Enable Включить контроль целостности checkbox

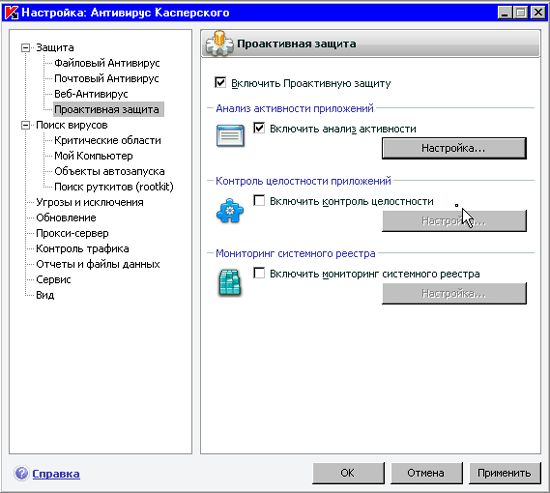click(x=259, y=201)
